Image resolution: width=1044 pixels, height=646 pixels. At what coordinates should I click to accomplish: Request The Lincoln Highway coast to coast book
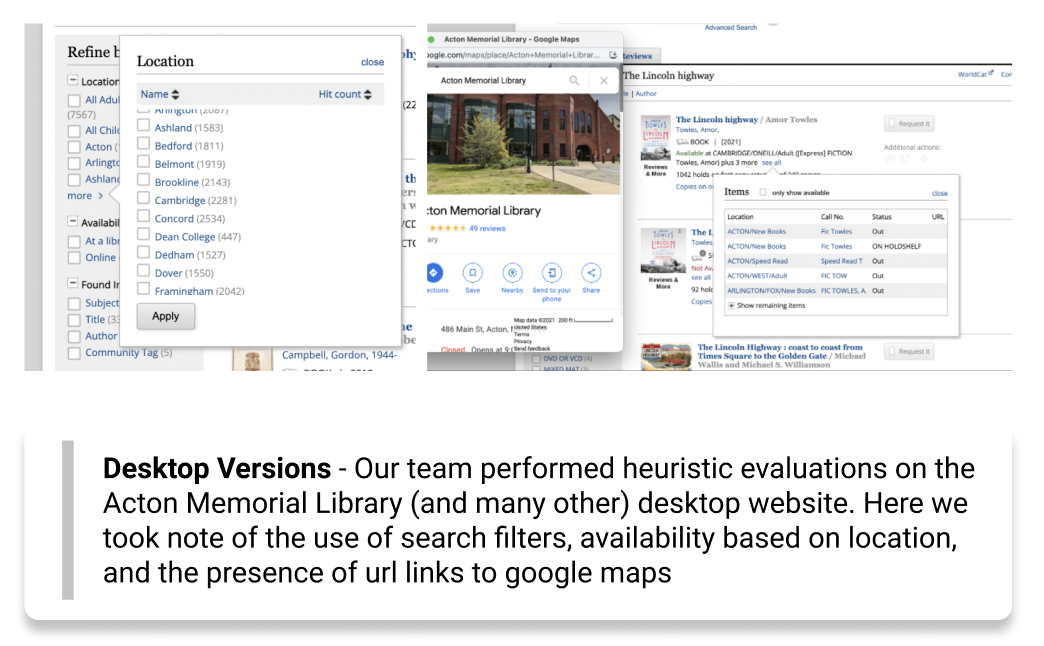coord(910,351)
